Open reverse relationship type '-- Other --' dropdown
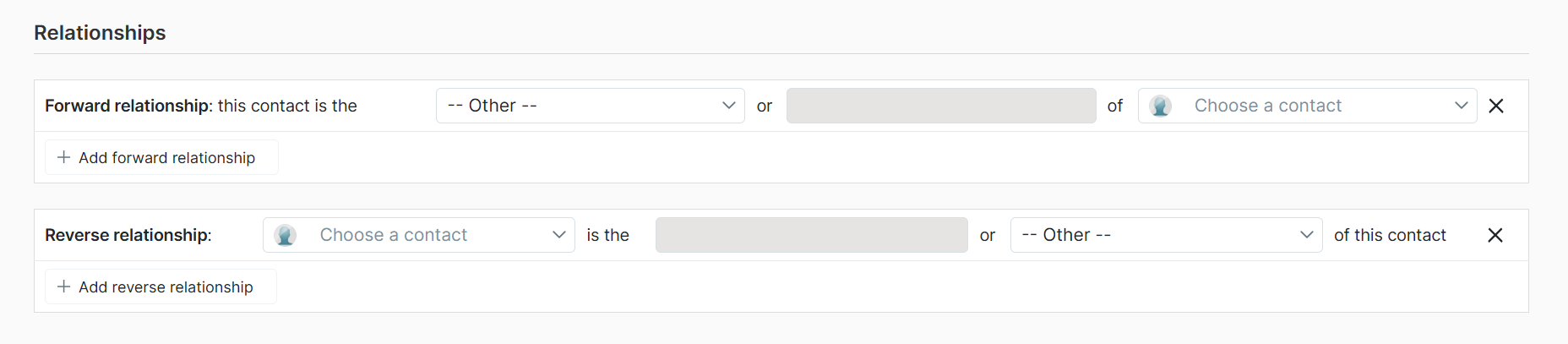Image resolution: width=1568 pixels, height=344 pixels. click(1166, 235)
